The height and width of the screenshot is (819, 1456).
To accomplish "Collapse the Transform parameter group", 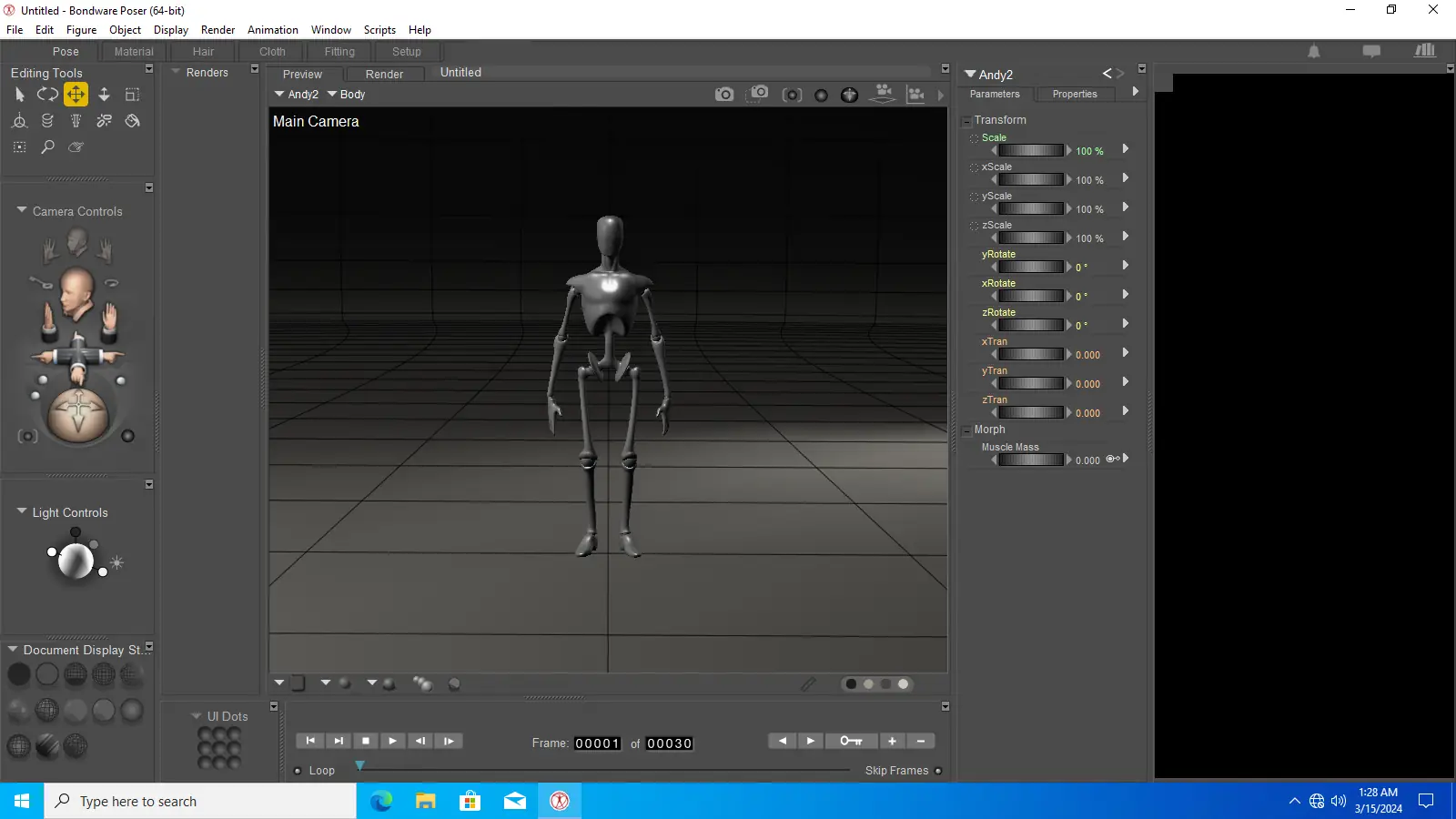I will pyautogui.click(x=966, y=121).
